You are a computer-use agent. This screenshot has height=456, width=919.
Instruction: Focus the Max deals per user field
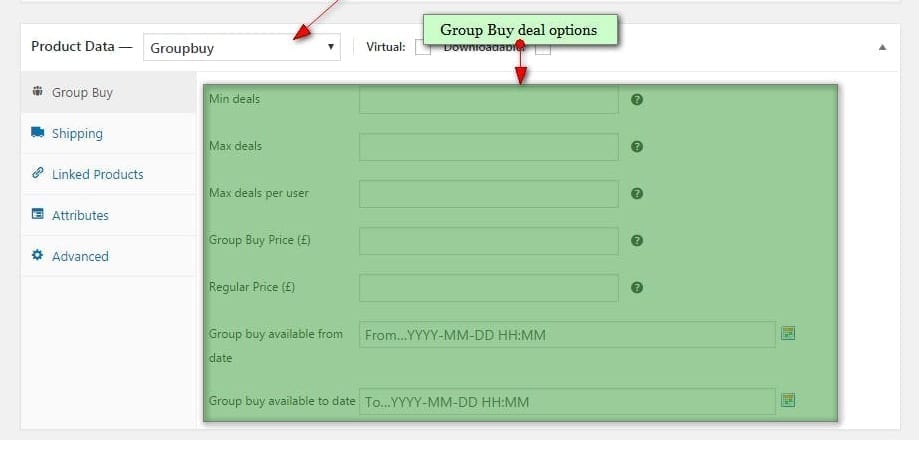click(489, 193)
